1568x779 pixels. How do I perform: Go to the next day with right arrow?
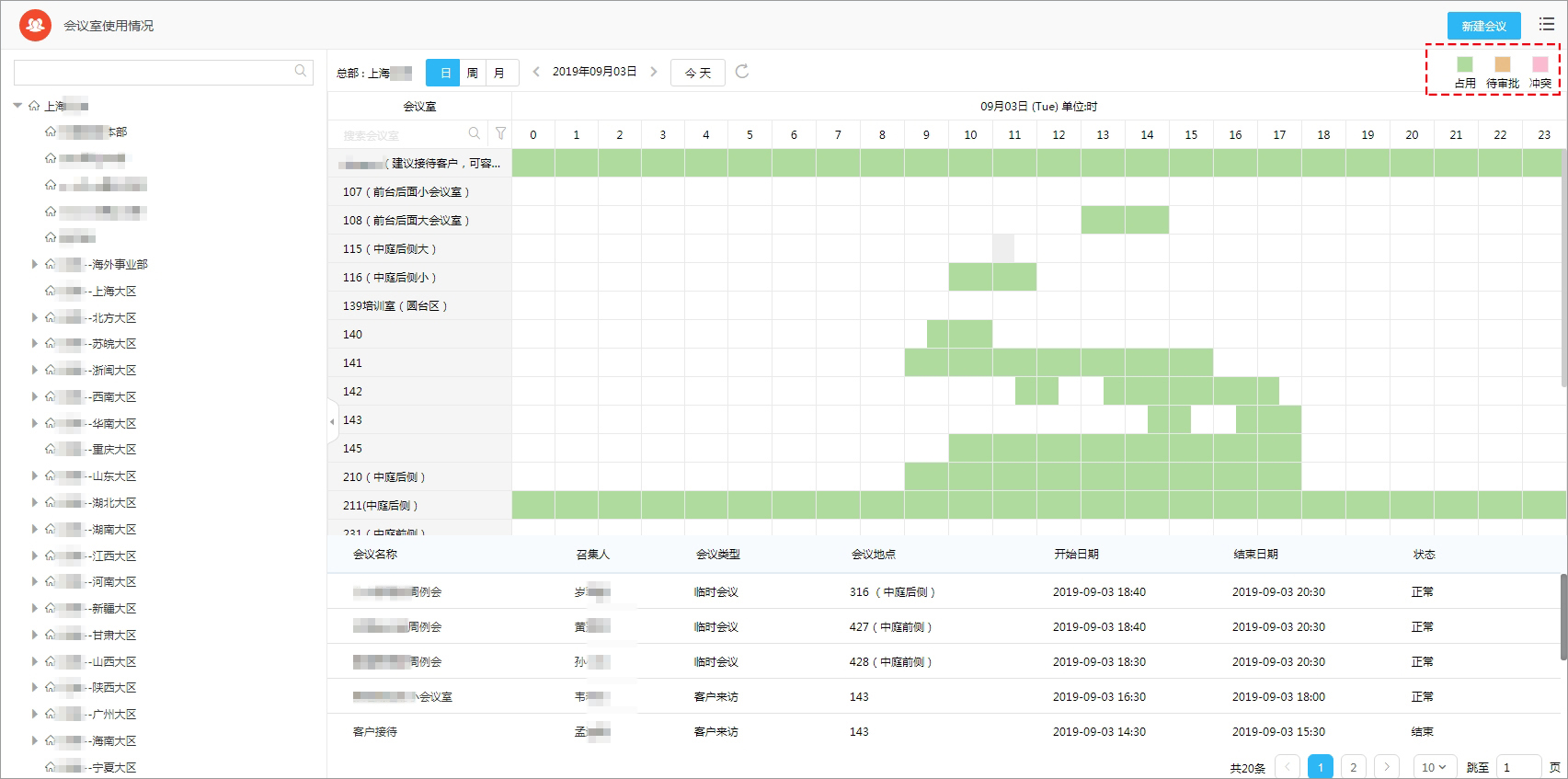click(654, 72)
